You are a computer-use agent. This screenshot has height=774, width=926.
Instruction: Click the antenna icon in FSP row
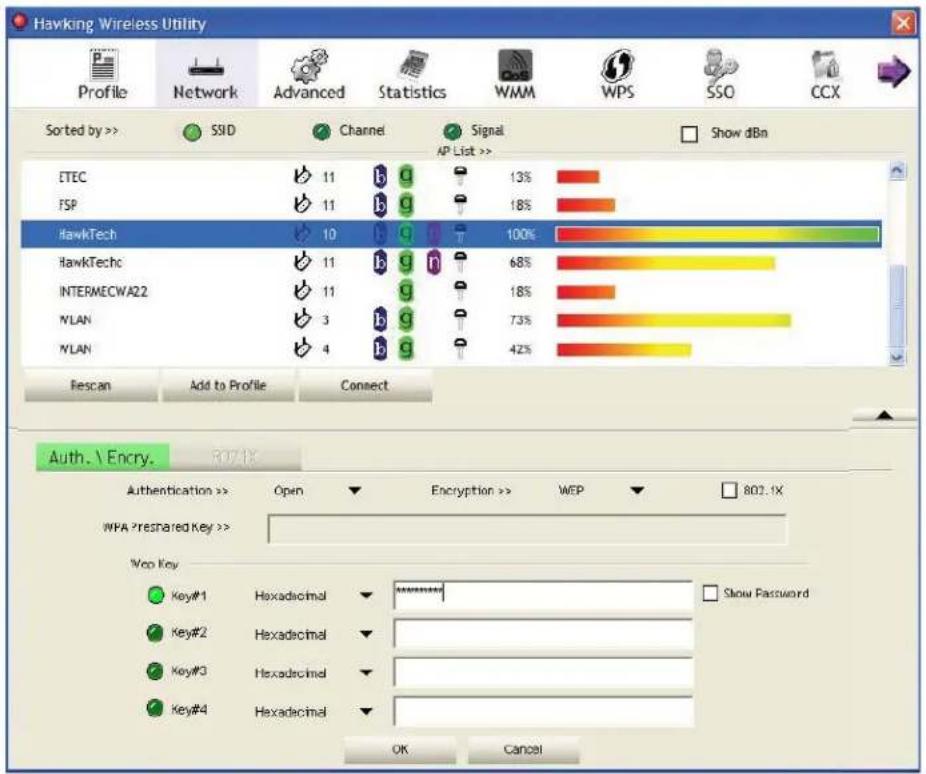coord(302,204)
